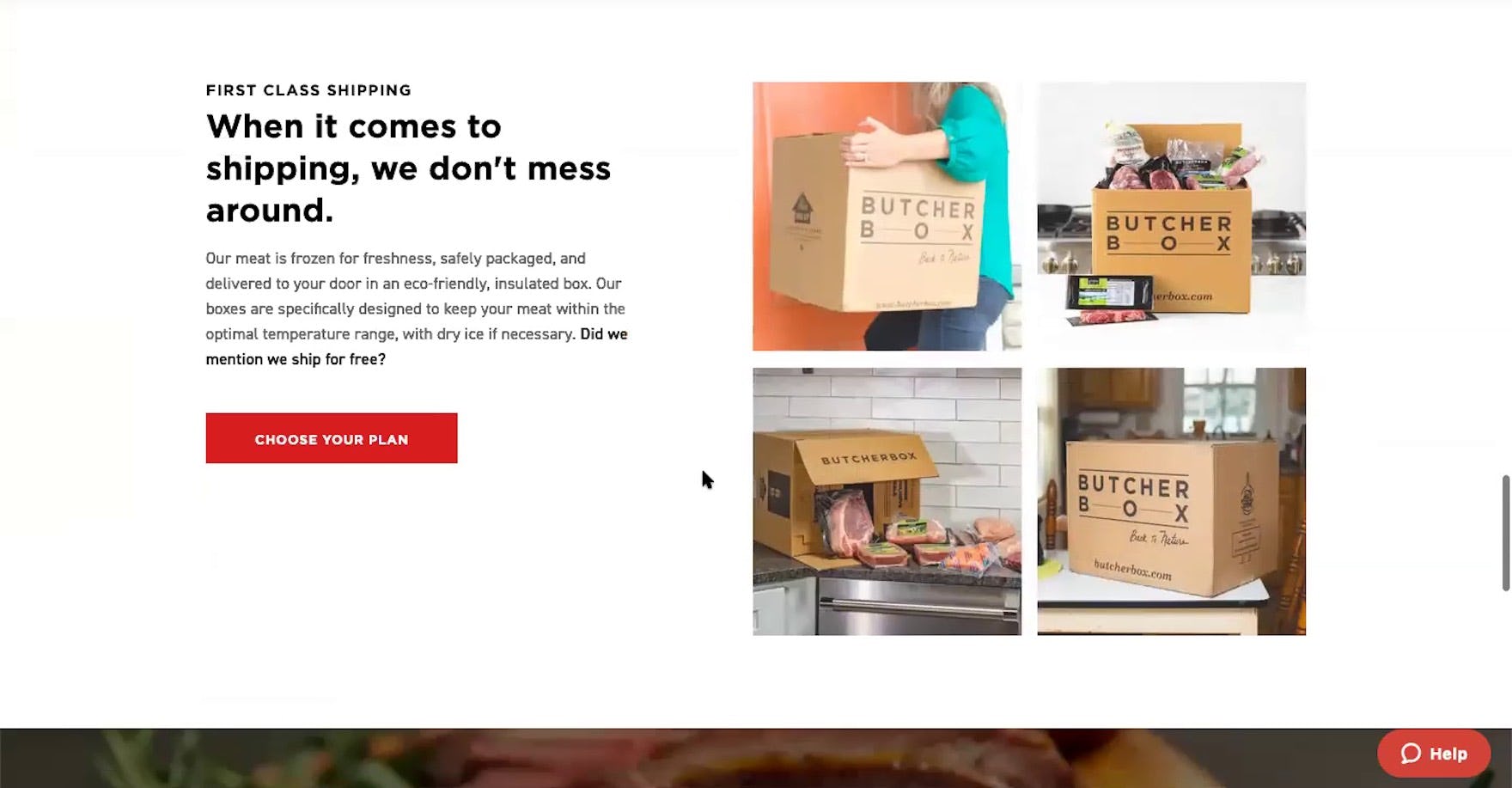Click the First Class Shipping label
The image size is (1512, 788).
tap(308, 90)
